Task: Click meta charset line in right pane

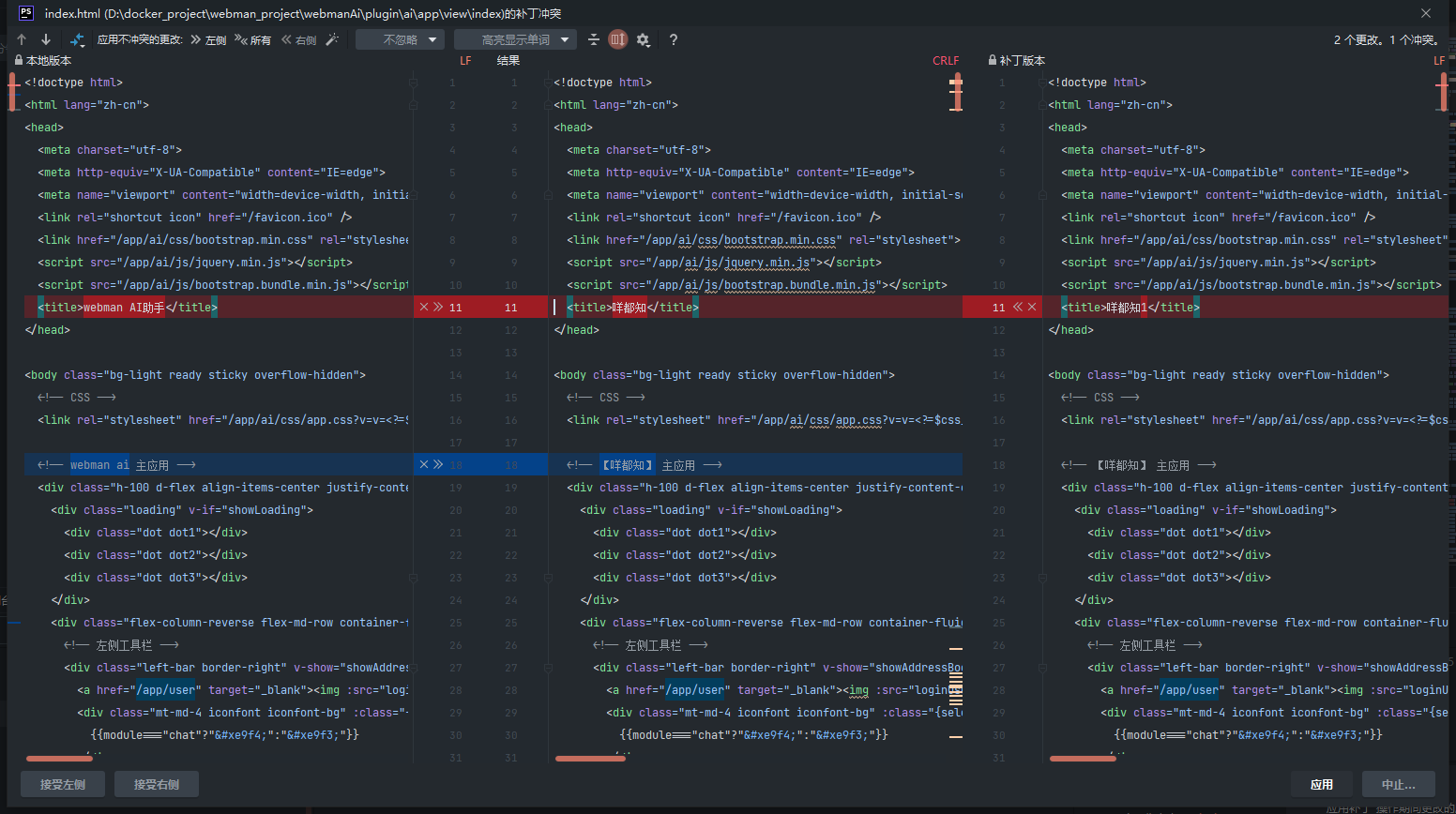Action: pyautogui.click(x=1133, y=150)
